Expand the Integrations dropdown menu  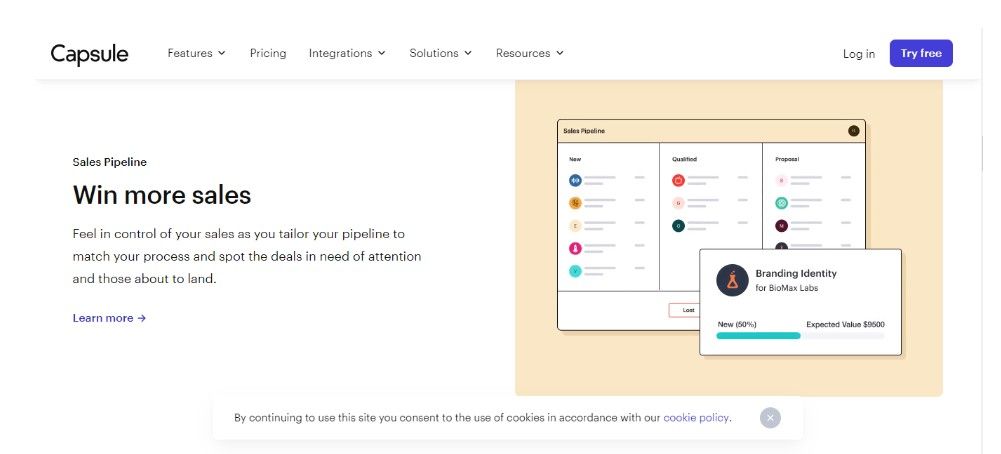(x=347, y=53)
